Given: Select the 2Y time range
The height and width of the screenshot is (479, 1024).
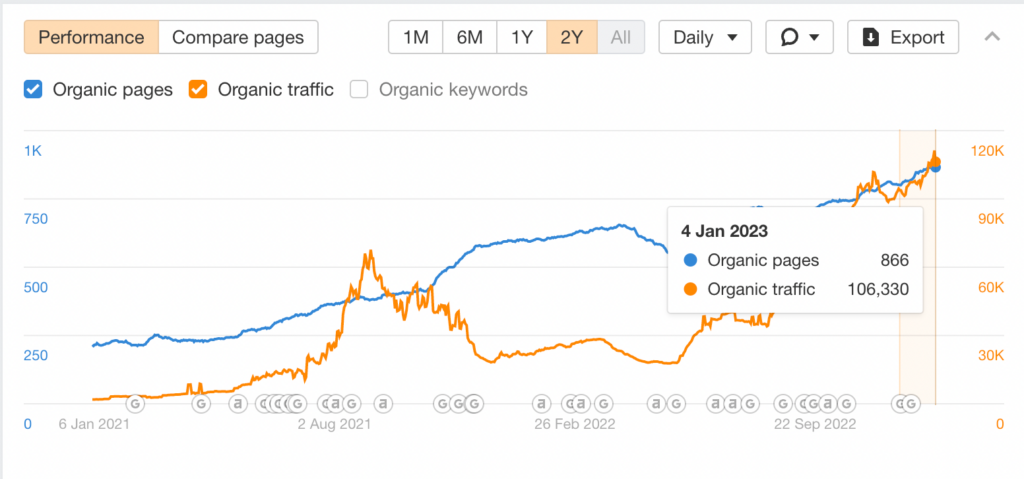Looking at the screenshot, I should pyautogui.click(x=572, y=37).
